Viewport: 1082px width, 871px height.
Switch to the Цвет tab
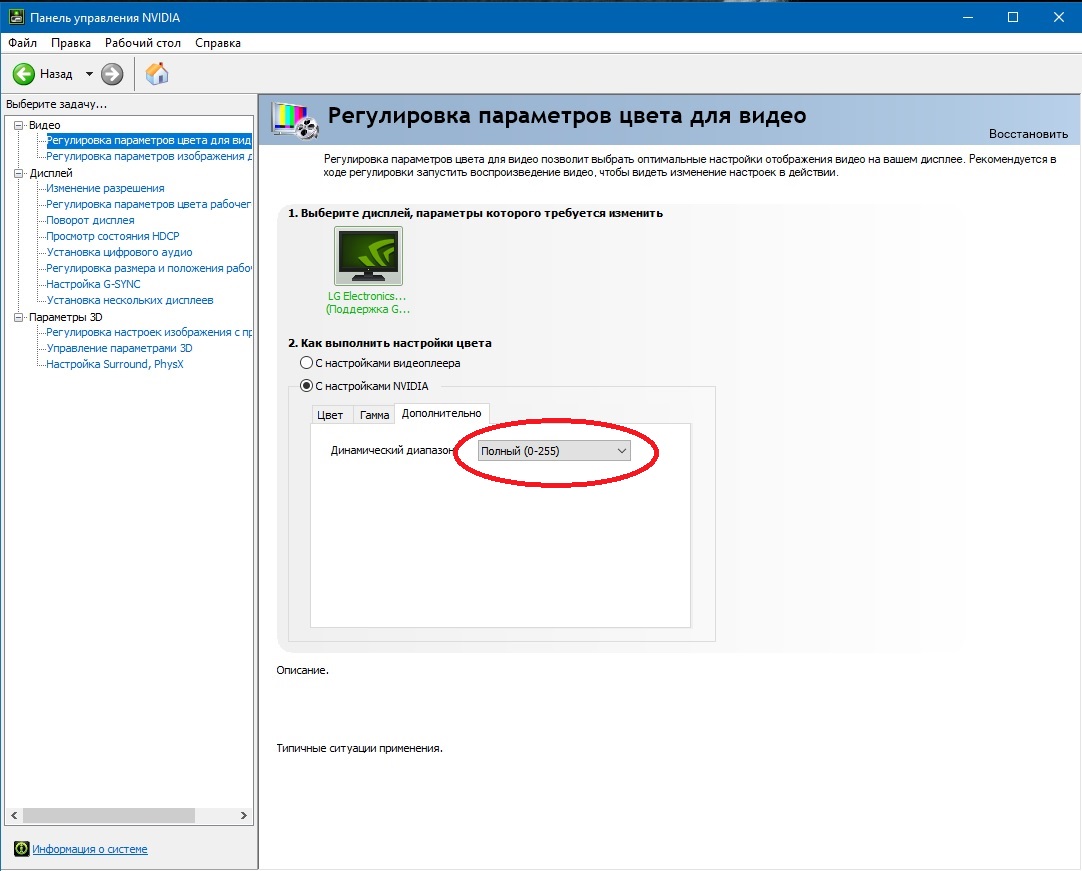click(330, 415)
